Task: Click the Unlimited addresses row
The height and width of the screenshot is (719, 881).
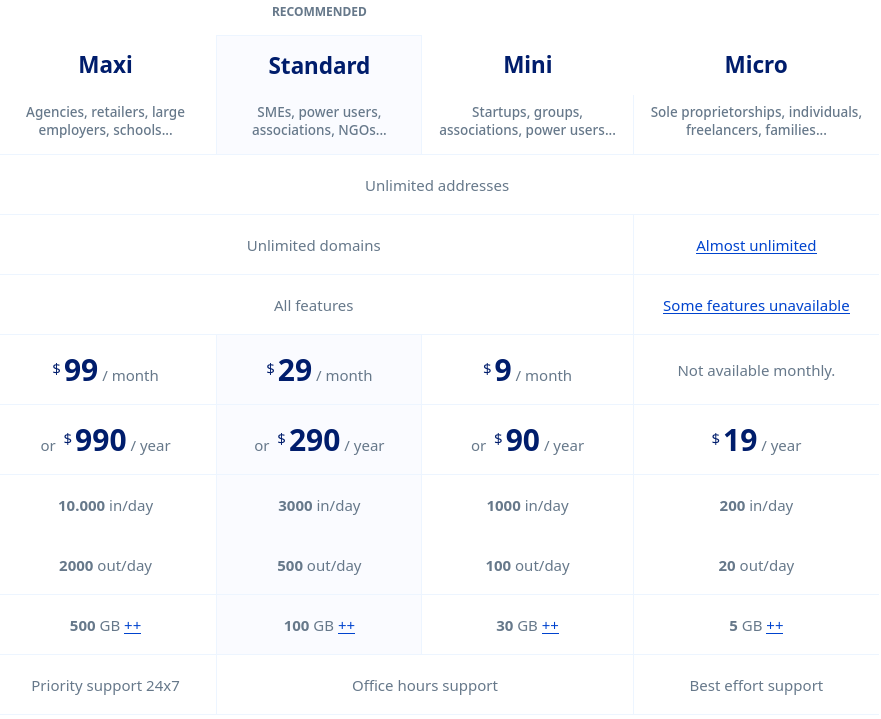Action: (437, 185)
